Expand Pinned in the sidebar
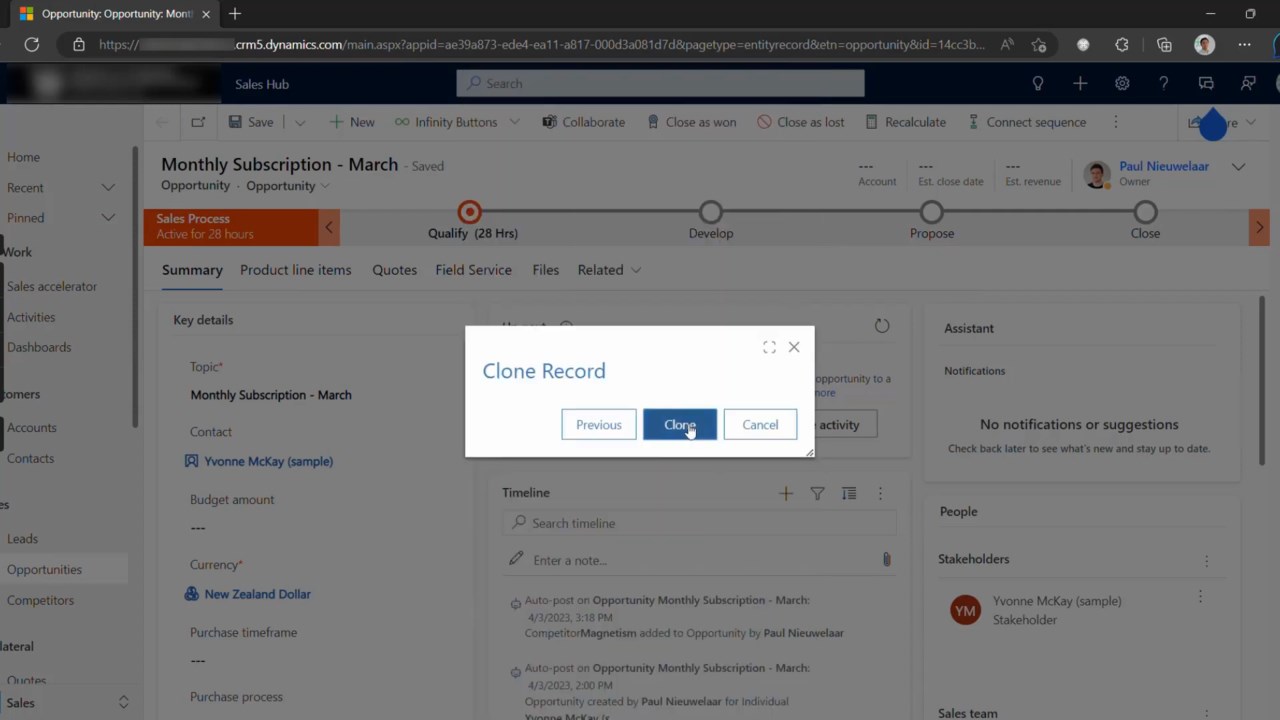 coord(108,218)
